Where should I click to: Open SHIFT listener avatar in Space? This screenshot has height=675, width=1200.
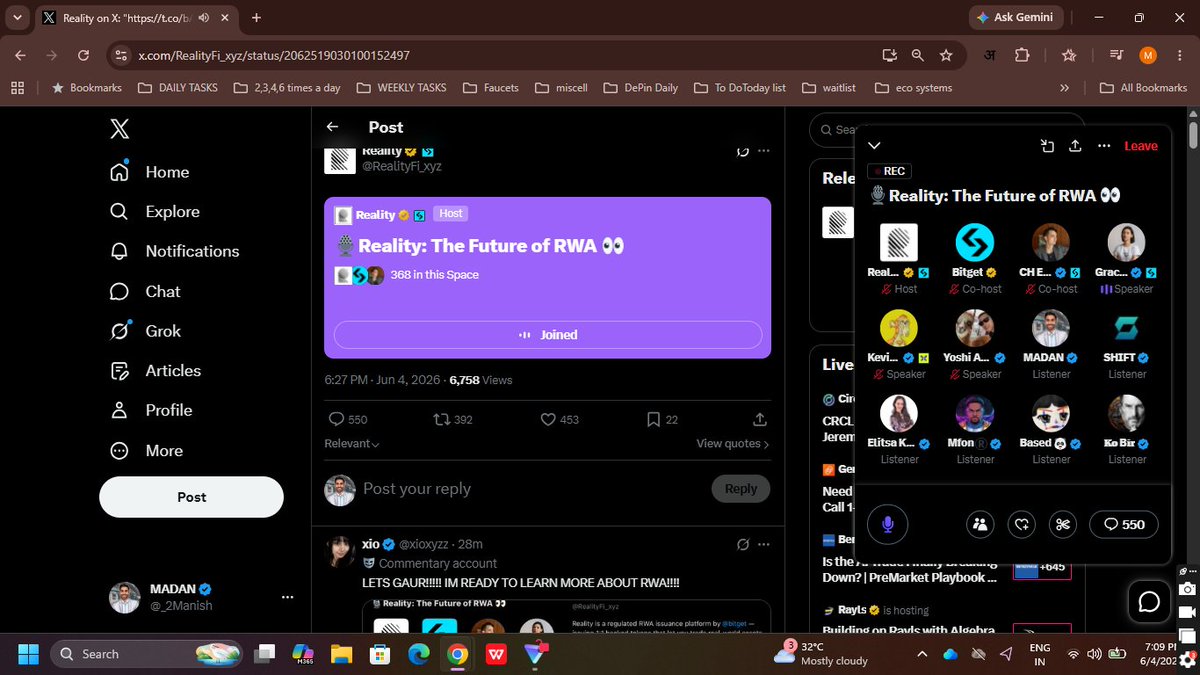pos(1127,328)
